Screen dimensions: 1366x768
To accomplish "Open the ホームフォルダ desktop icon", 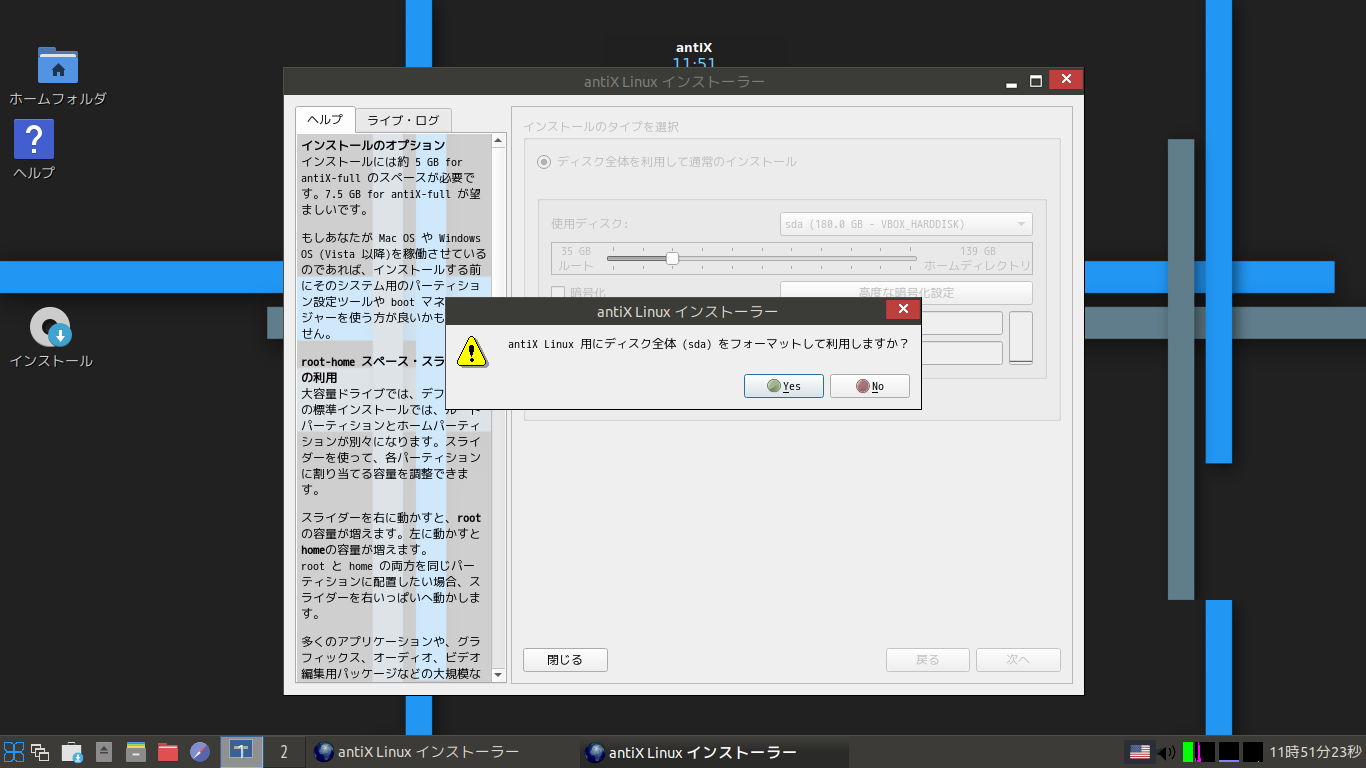I will click(57, 75).
